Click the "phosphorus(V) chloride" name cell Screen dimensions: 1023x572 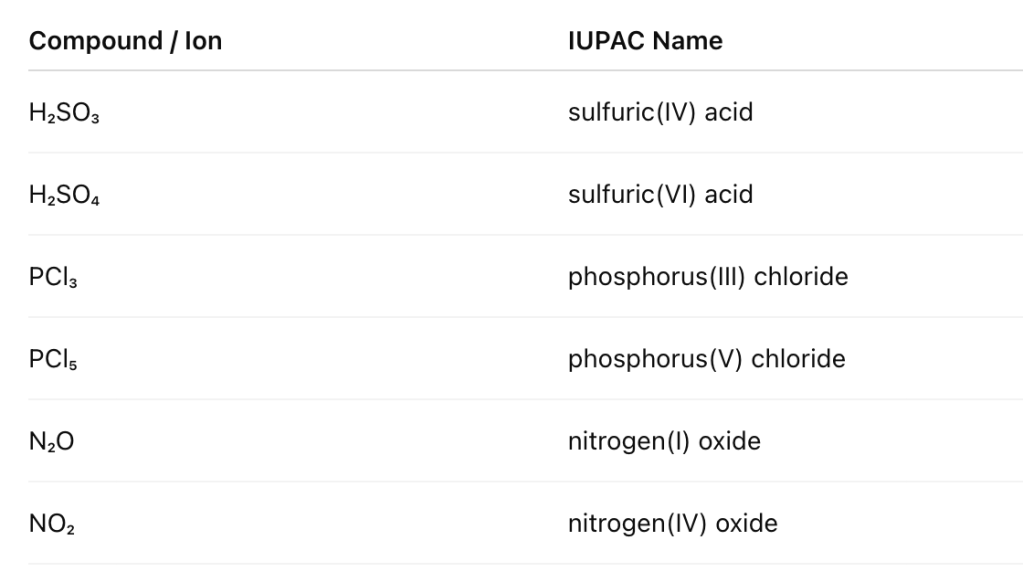(x=706, y=358)
